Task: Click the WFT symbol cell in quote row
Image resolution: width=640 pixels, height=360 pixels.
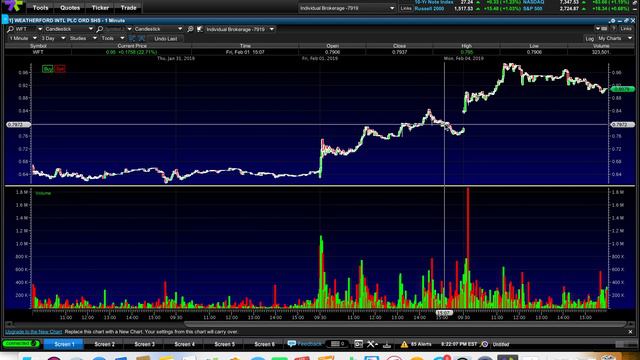Action: coord(38,52)
